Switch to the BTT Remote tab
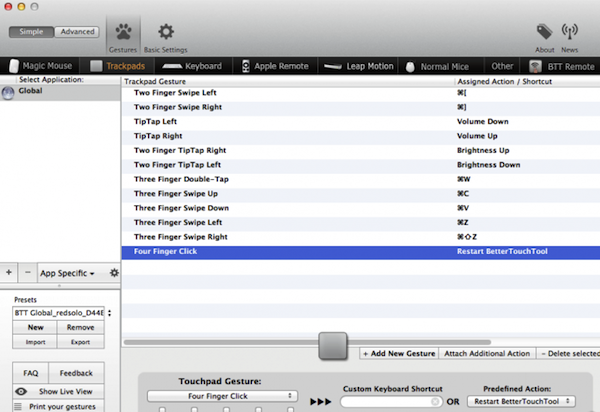 [x=562, y=66]
